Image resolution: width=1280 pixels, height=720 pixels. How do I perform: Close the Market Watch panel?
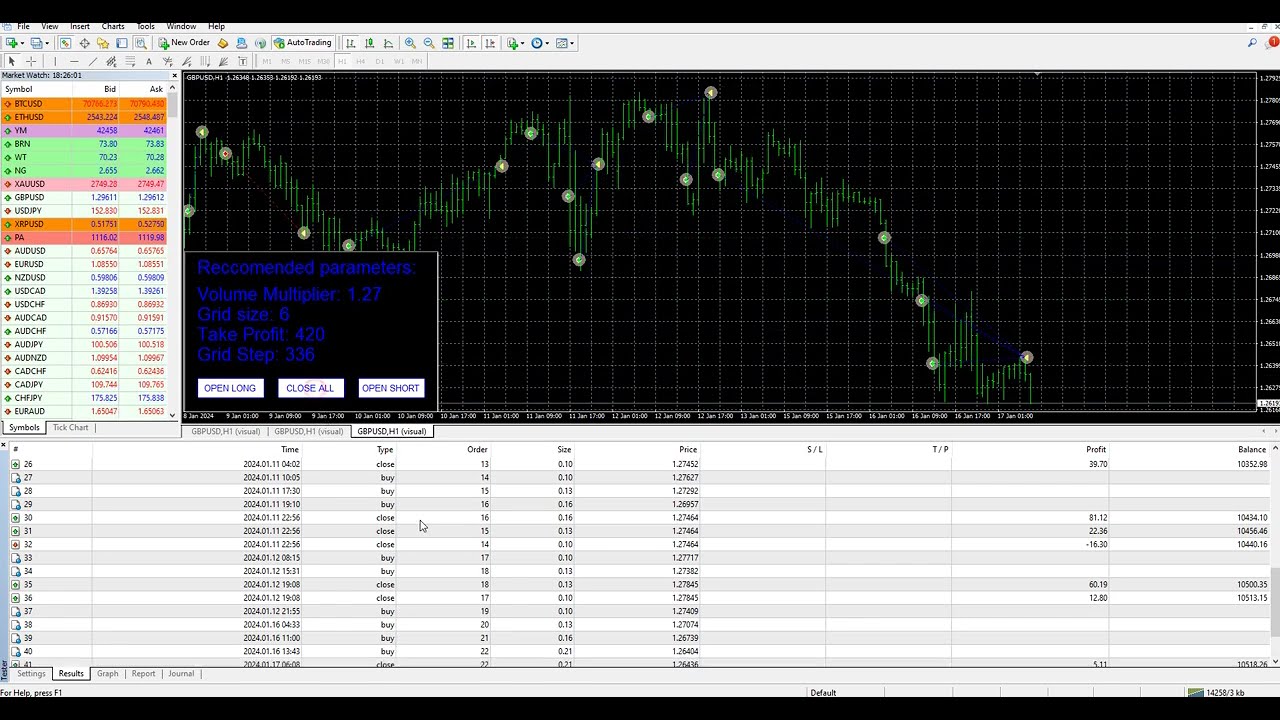pyautogui.click(x=174, y=76)
